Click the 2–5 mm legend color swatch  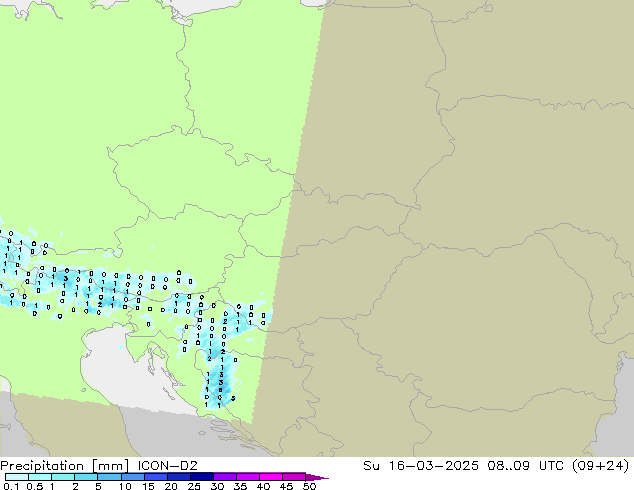86,477
